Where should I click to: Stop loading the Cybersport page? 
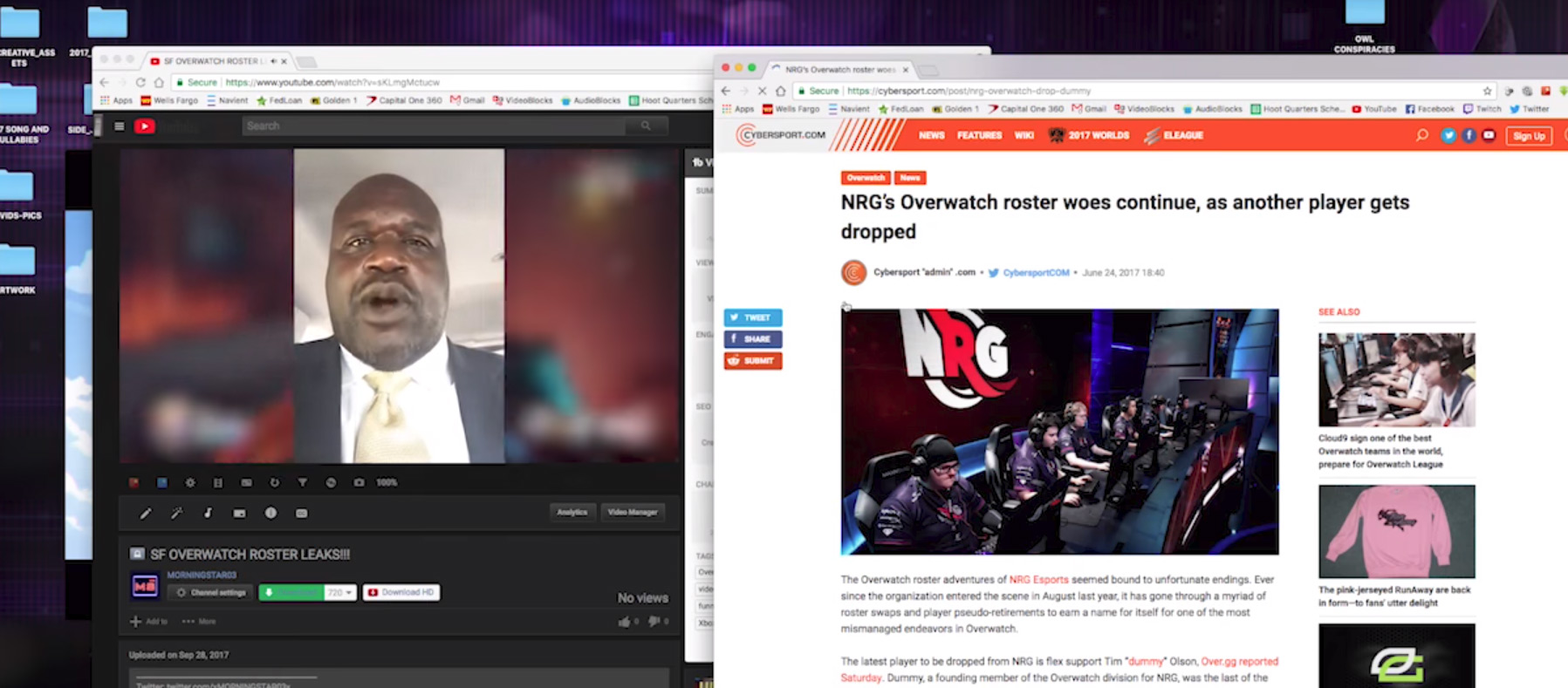click(x=762, y=91)
